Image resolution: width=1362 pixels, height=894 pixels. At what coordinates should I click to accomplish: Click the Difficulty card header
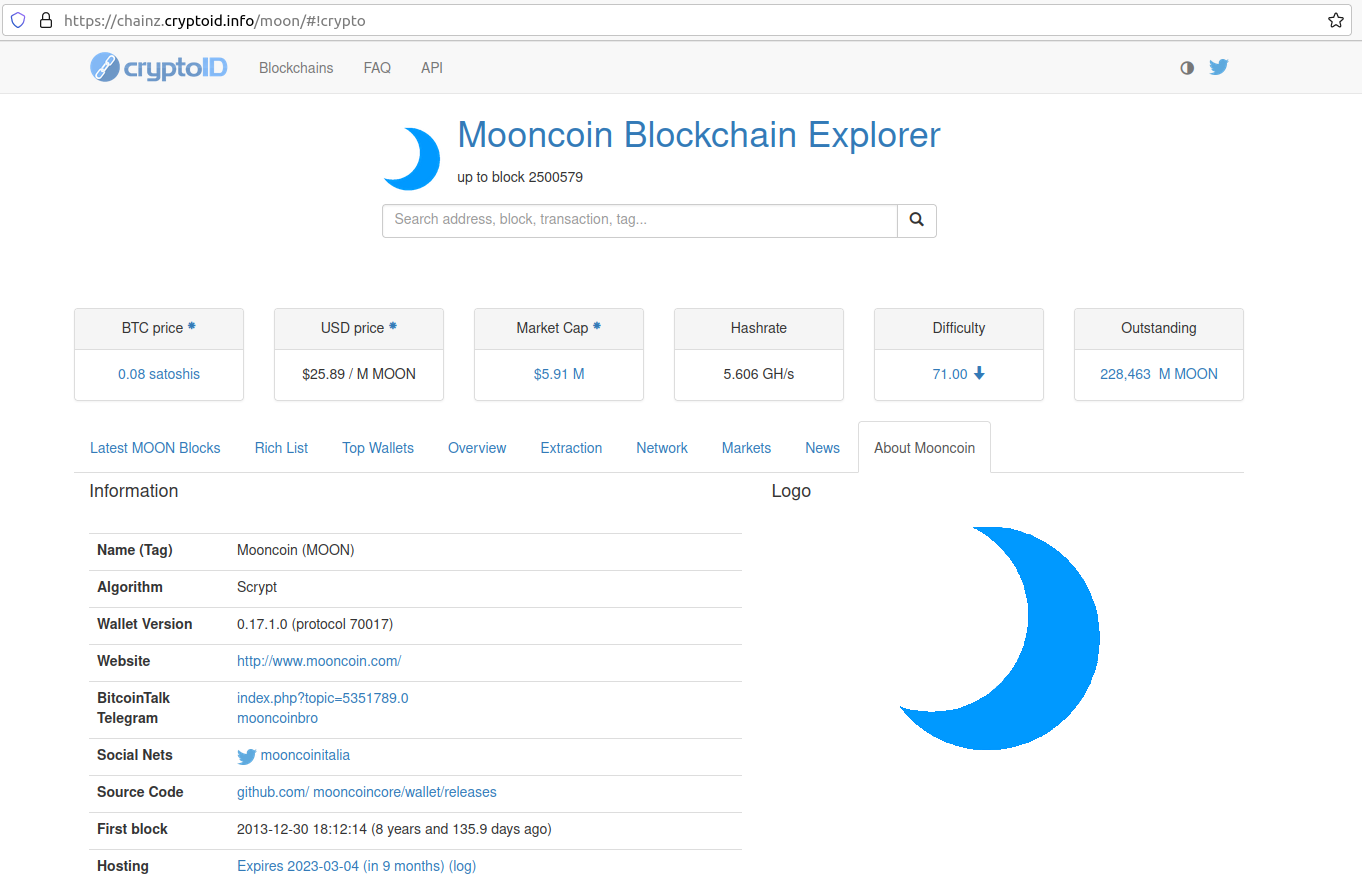959,328
